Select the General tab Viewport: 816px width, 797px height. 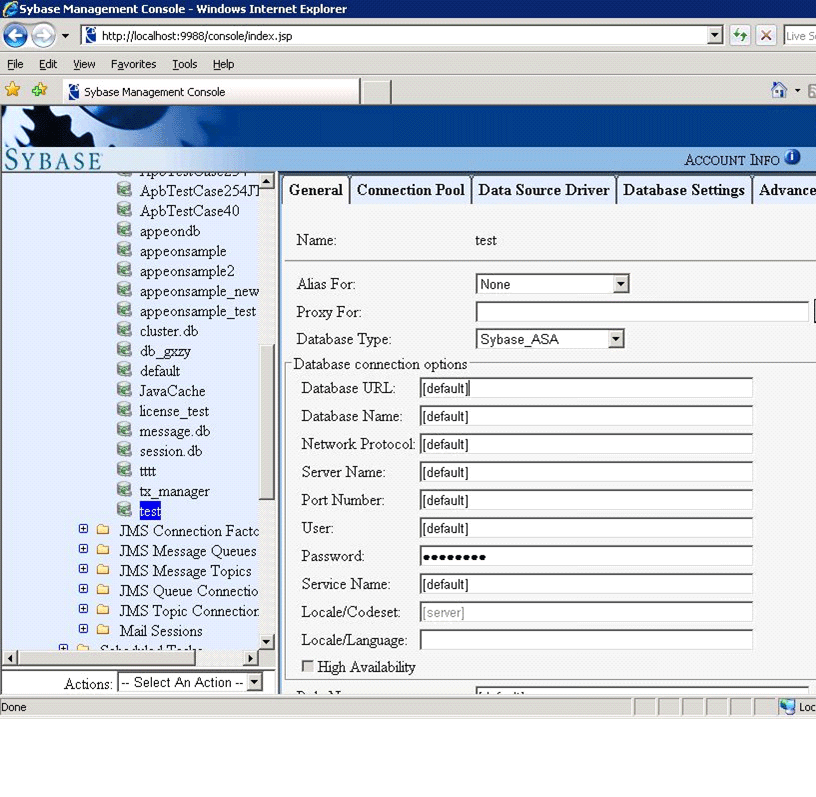tap(315, 190)
